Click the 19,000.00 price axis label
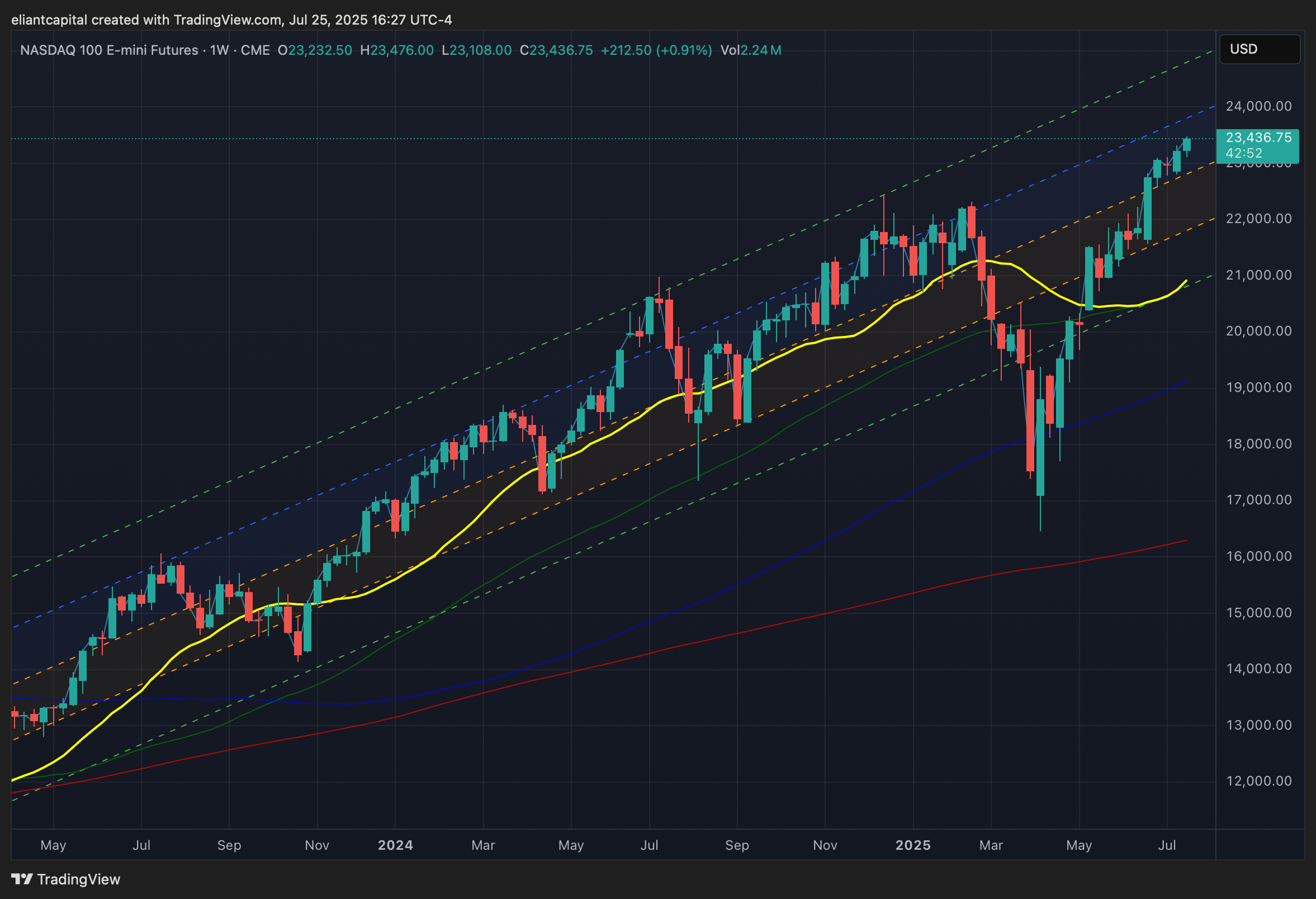 tap(1258, 388)
